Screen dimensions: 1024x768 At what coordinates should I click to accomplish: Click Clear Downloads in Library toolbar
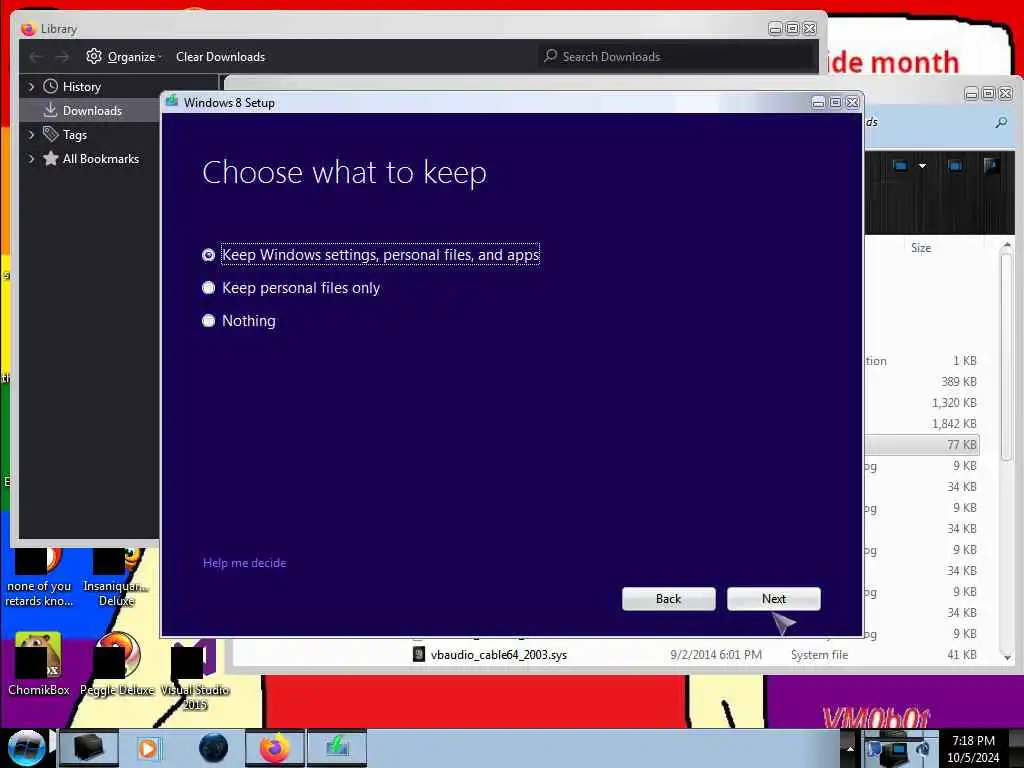click(x=220, y=57)
